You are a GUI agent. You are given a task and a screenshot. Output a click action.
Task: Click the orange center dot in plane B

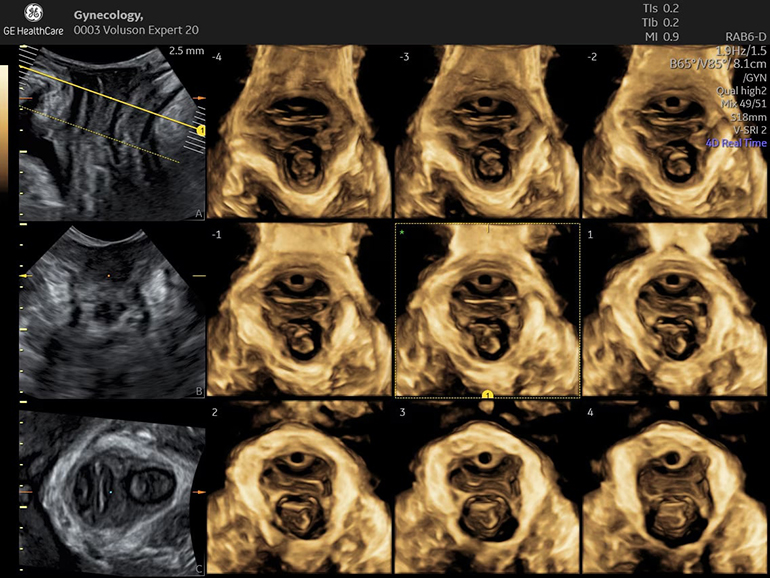108,274
